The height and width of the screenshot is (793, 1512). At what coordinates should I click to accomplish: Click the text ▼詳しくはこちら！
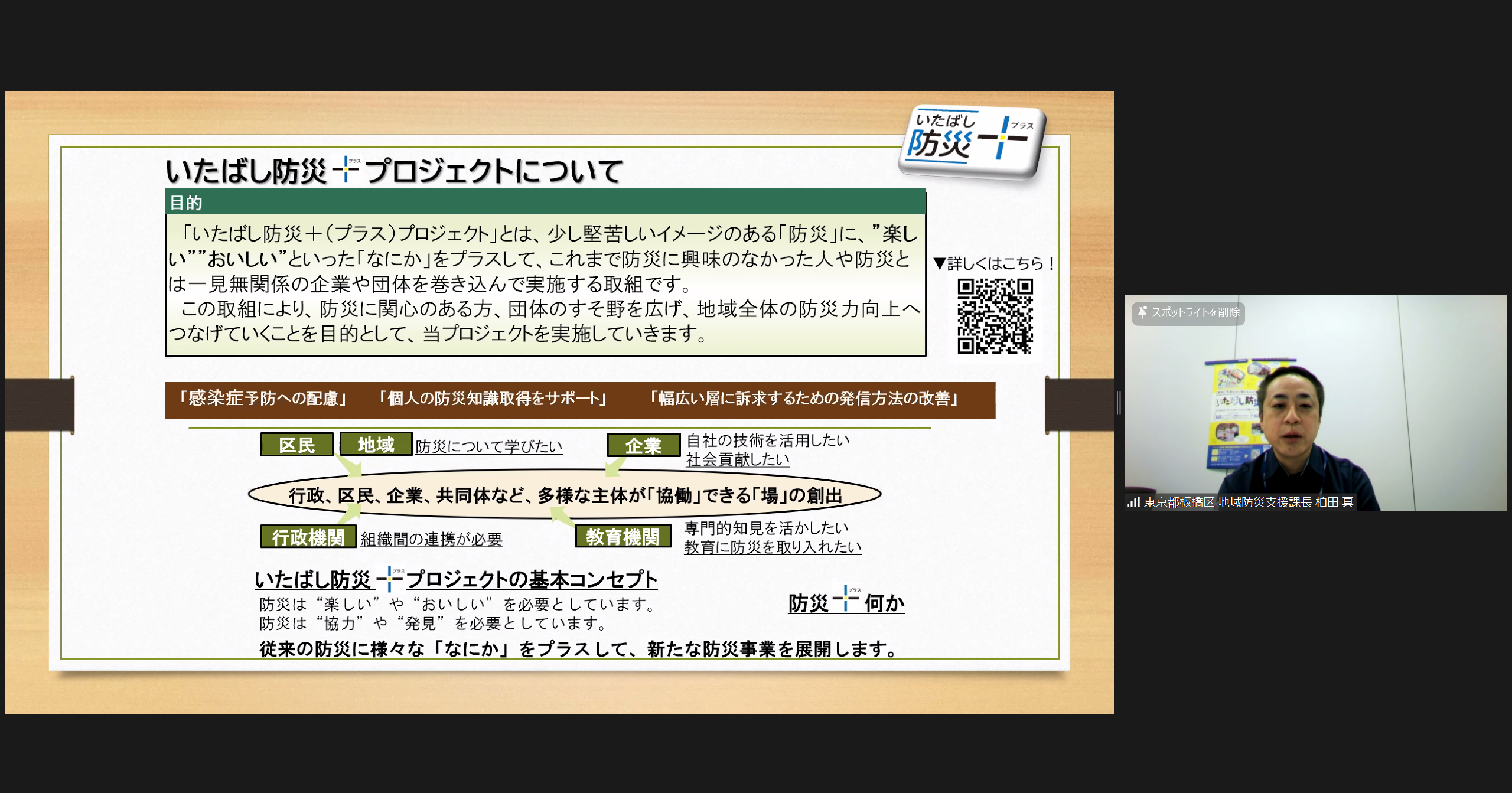(x=994, y=263)
